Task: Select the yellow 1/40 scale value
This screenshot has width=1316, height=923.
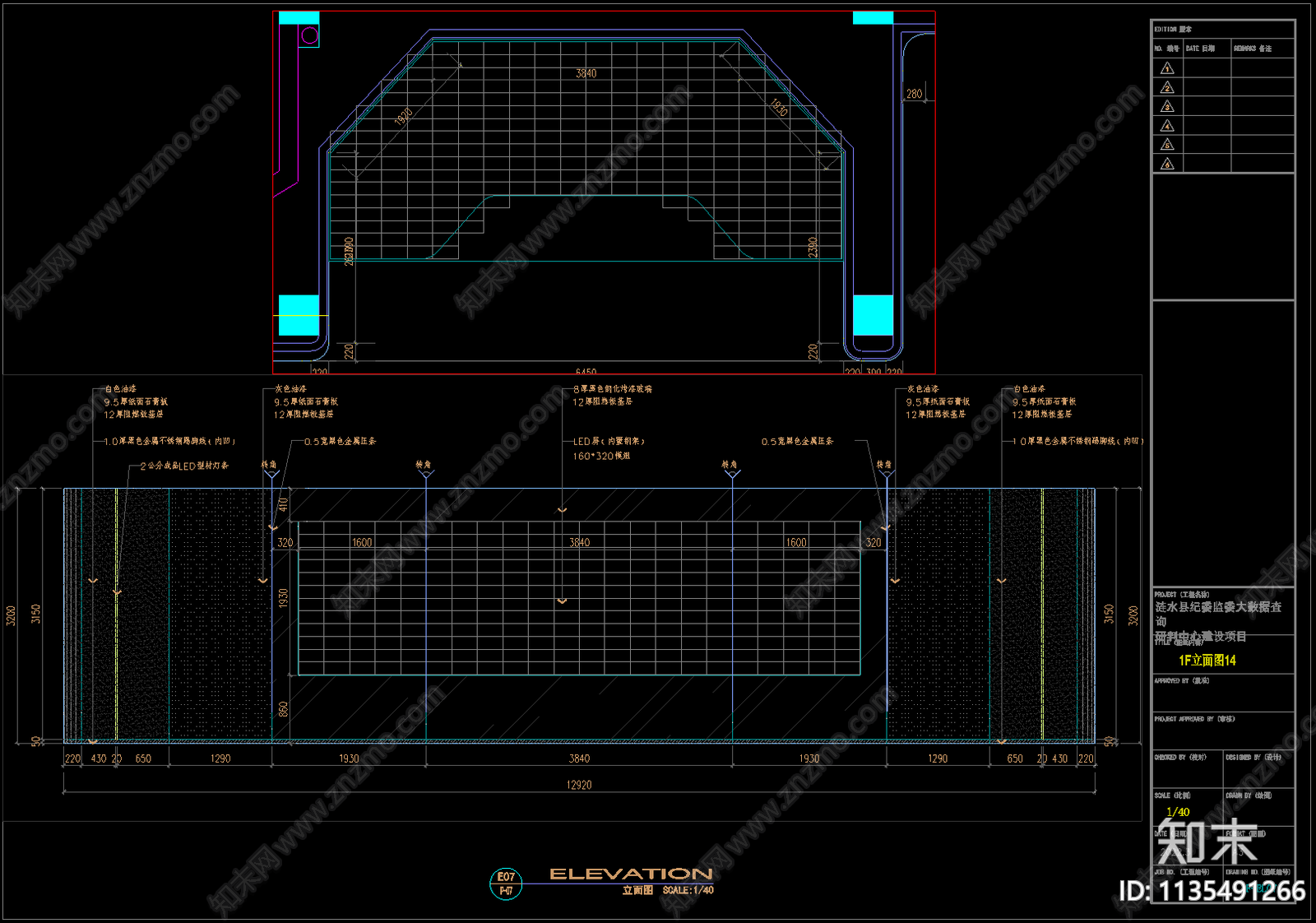Action: pos(1178,812)
